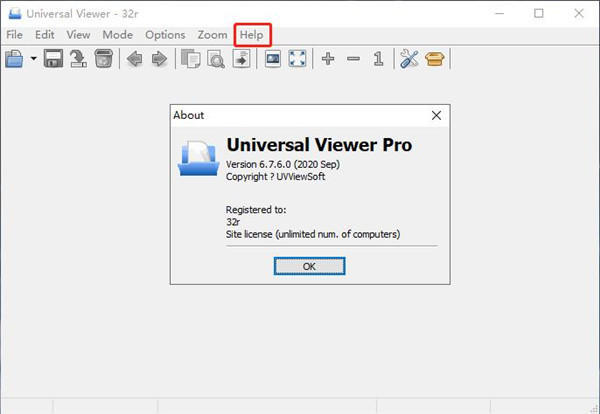Click the Save floppy disk icon
Screen dimensions: 600x414
click(53, 59)
